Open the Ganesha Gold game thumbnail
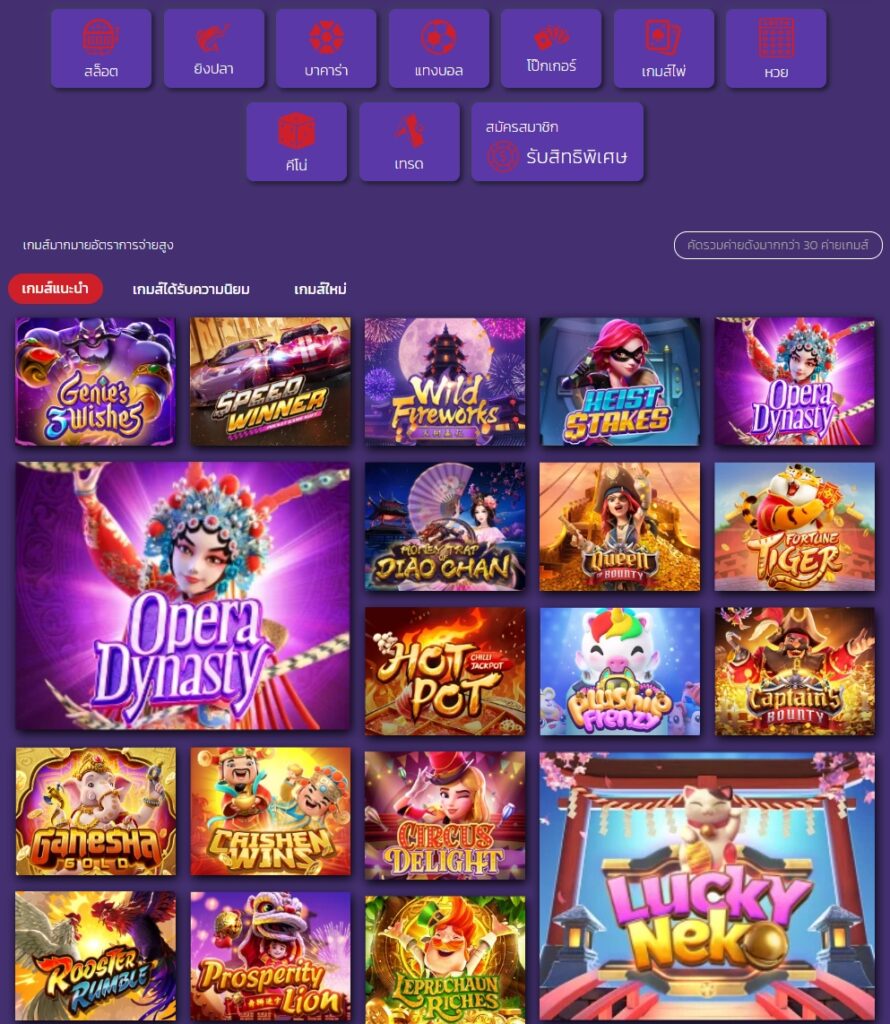This screenshot has height=1024, width=890. [x=95, y=811]
